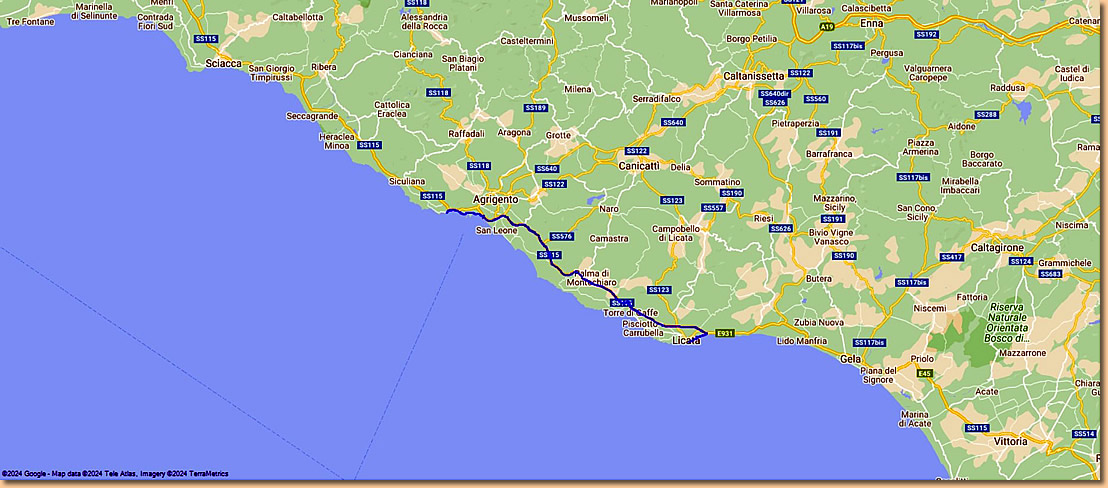
Task: Click the Lido Manfria label
Action: point(801,341)
